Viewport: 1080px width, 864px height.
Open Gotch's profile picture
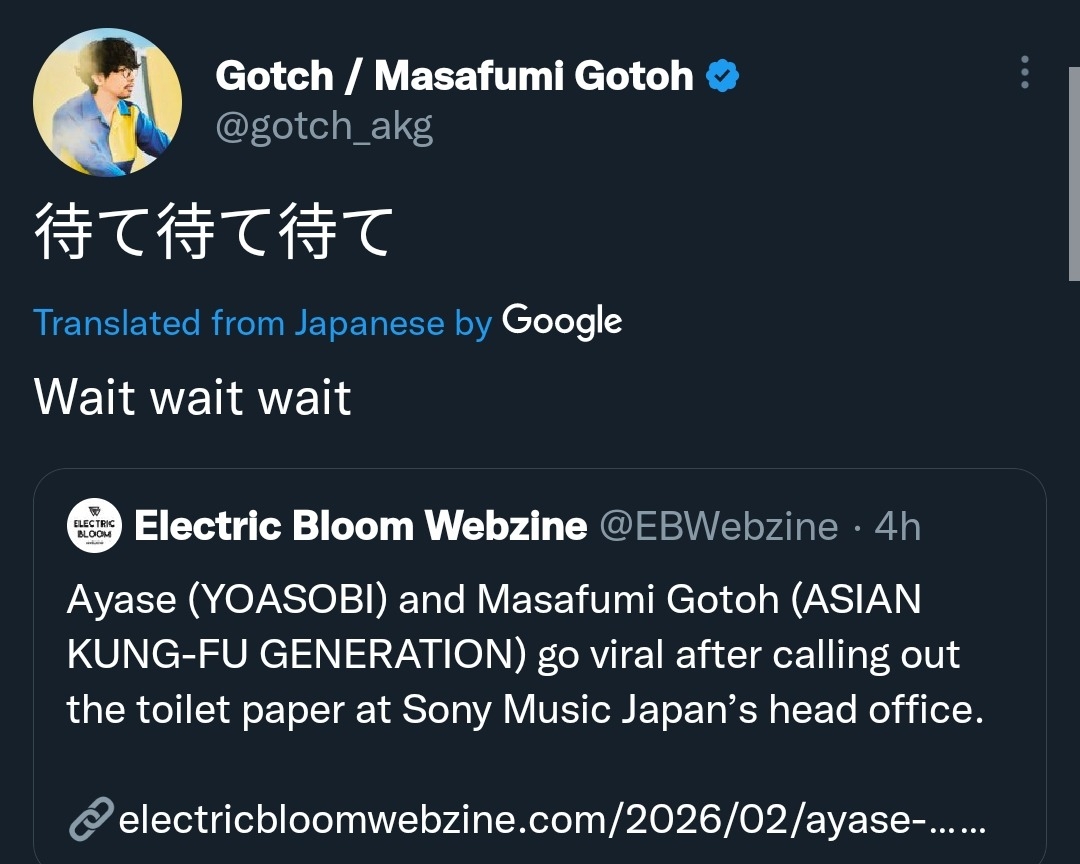pos(107,103)
